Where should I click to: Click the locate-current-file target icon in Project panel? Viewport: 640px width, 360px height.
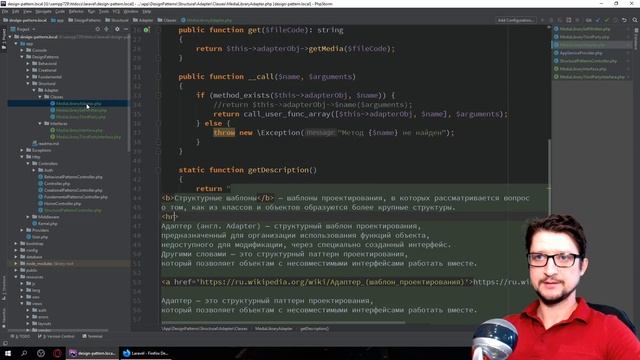coord(98,29)
